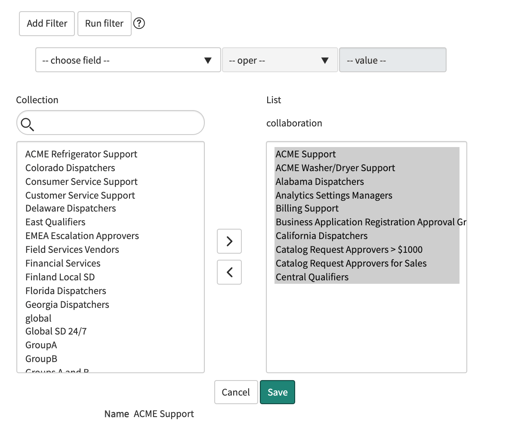Click the Run filter button
512x442 pixels.
point(104,23)
